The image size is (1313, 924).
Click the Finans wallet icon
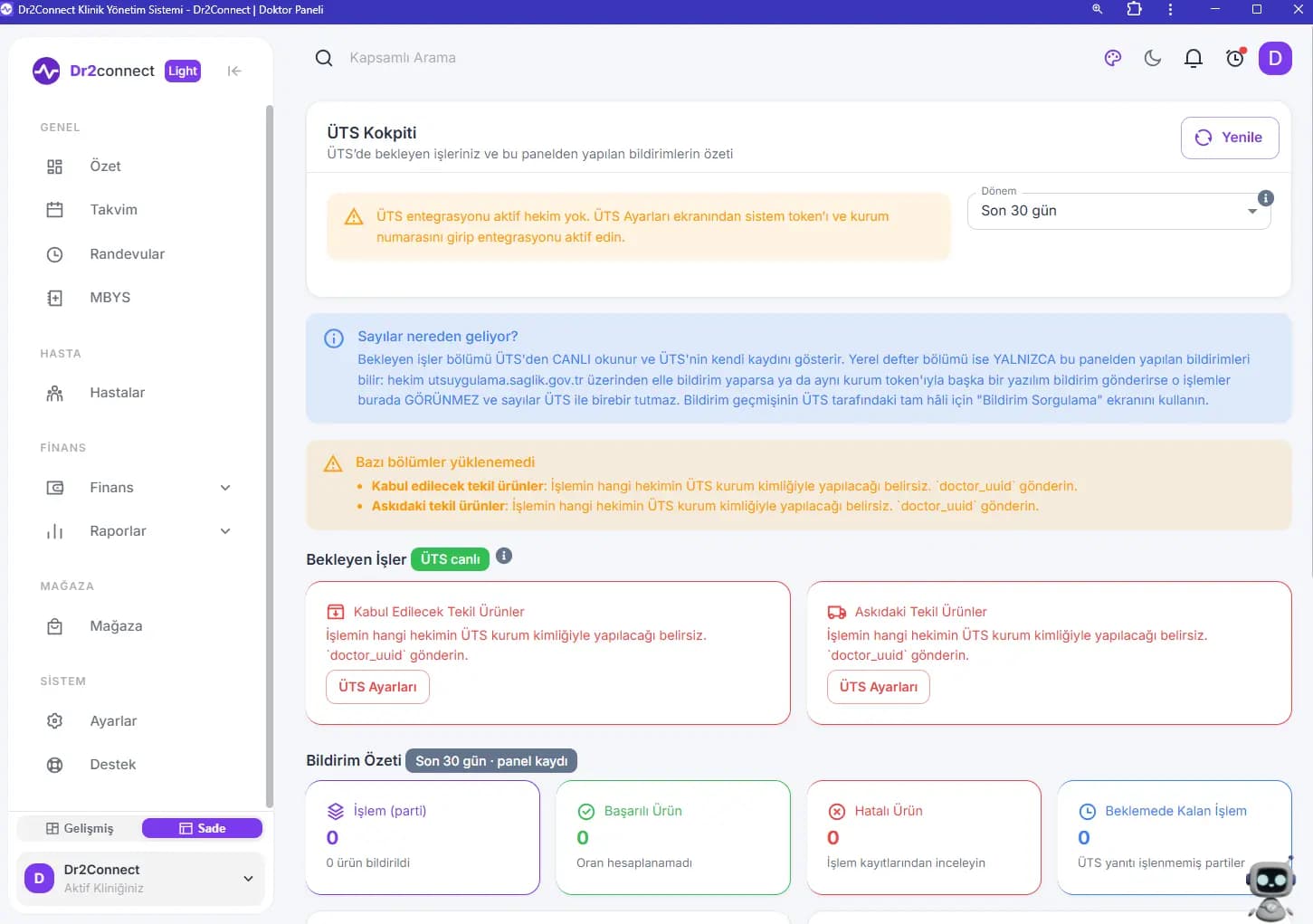point(54,488)
